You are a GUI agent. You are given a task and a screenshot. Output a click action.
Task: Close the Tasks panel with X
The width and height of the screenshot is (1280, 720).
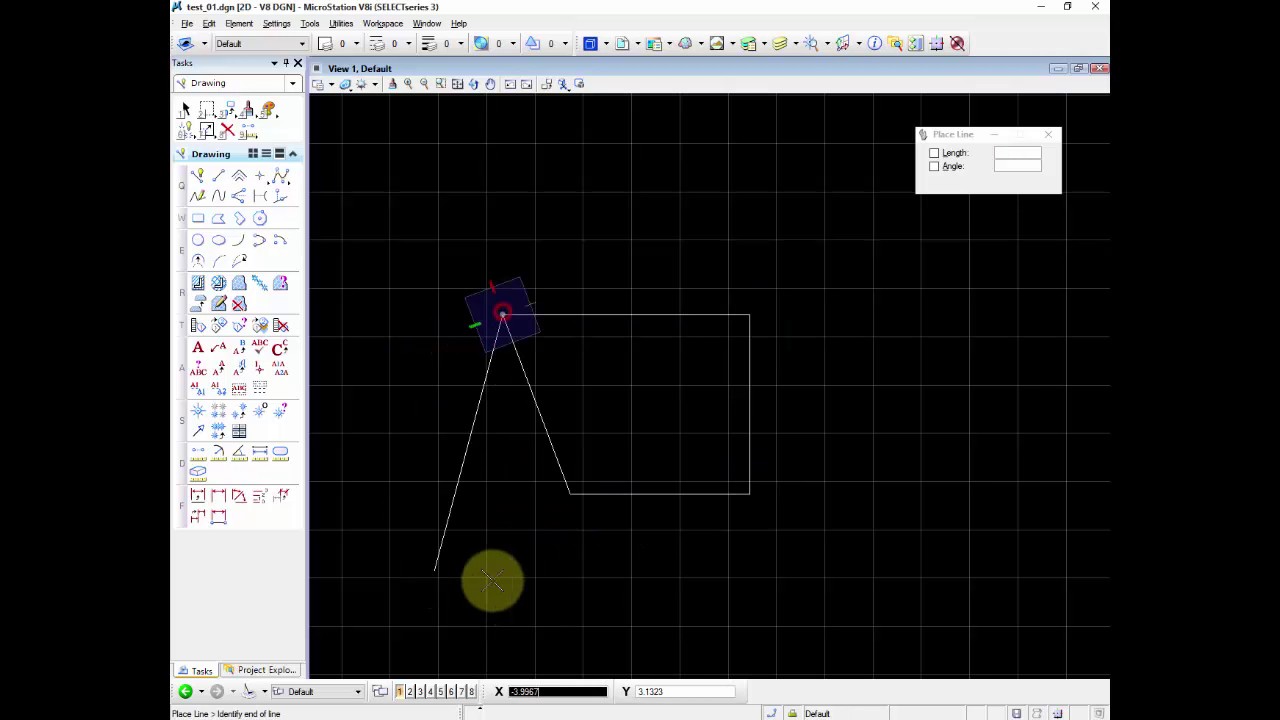tap(297, 63)
